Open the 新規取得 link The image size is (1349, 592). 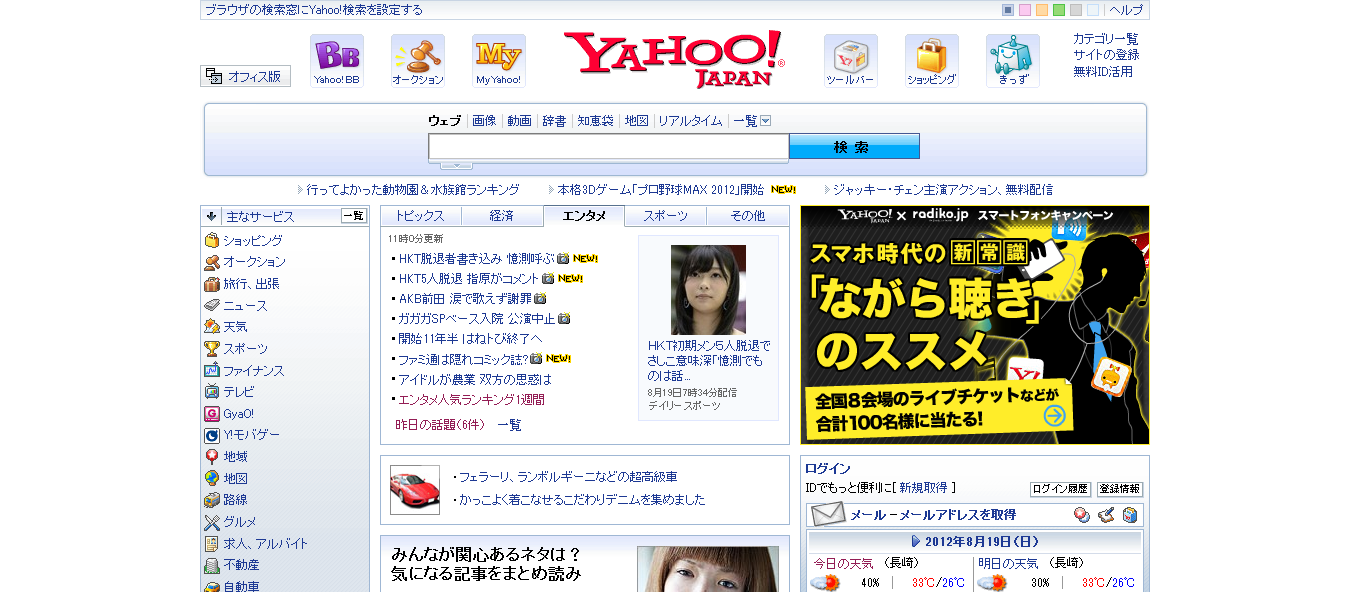pos(923,488)
